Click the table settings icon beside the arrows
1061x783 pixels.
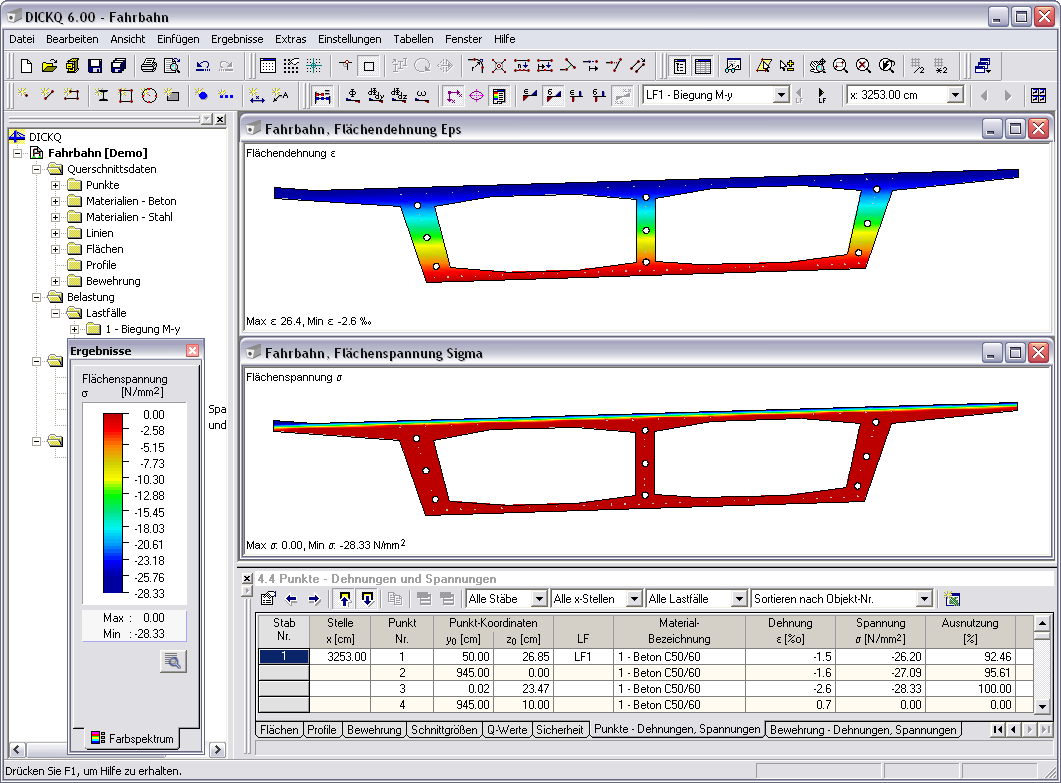(268, 599)
